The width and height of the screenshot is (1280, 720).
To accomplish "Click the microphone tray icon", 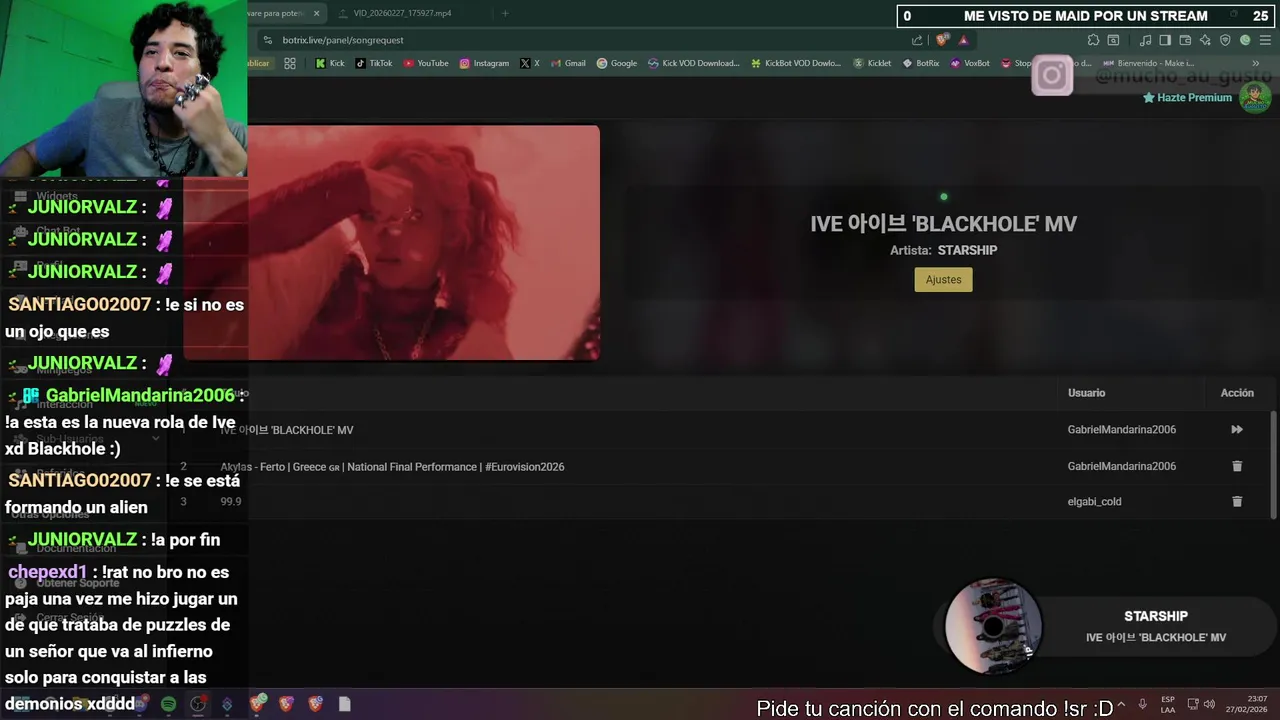I will [x=1142, y=704].
